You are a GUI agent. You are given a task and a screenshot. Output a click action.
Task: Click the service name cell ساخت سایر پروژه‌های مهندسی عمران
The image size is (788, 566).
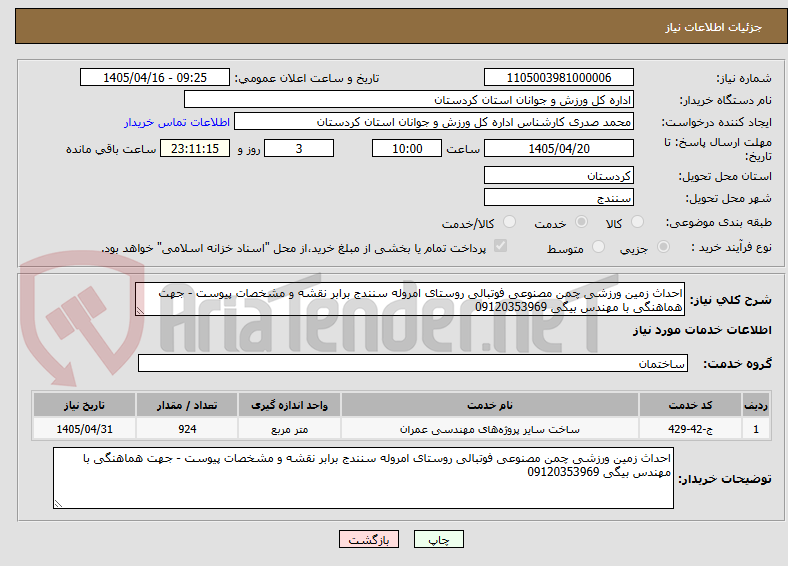[490, 429]
